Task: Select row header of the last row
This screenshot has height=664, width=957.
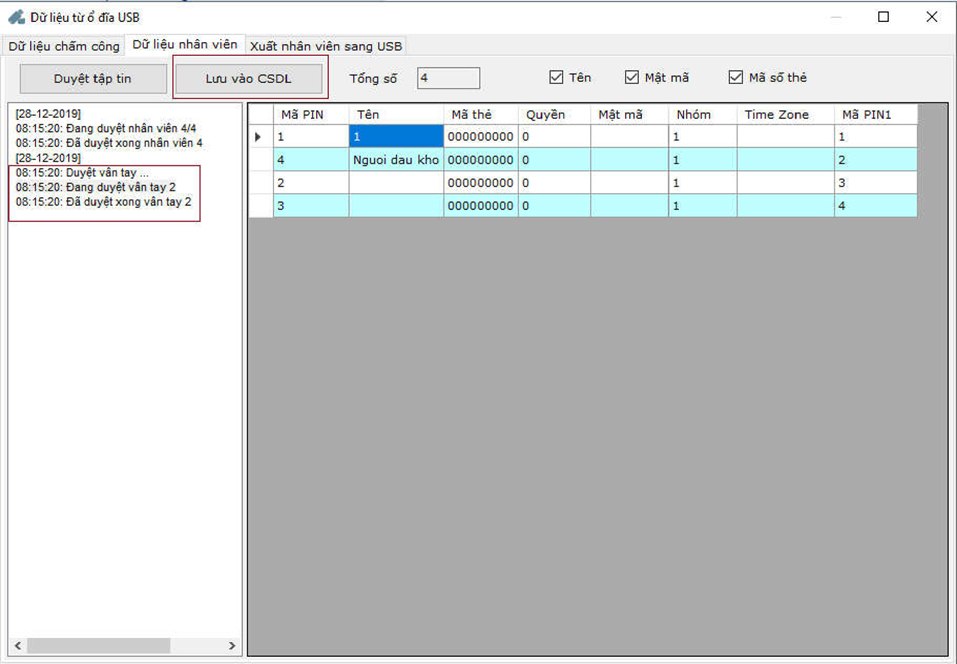Action: [x=260, y=206]
